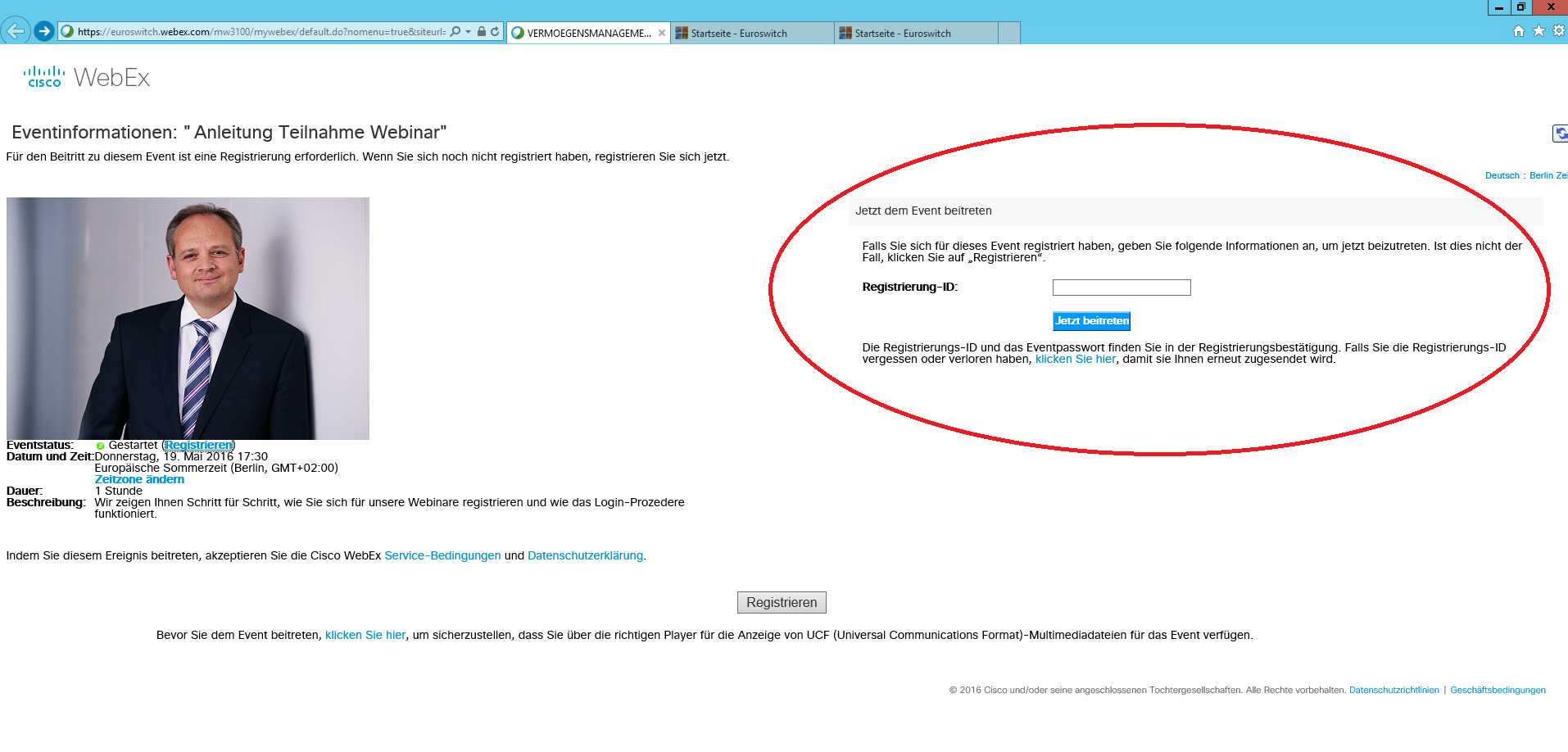
Task: Open browser settings gear icon
Action: (1558, 31)
